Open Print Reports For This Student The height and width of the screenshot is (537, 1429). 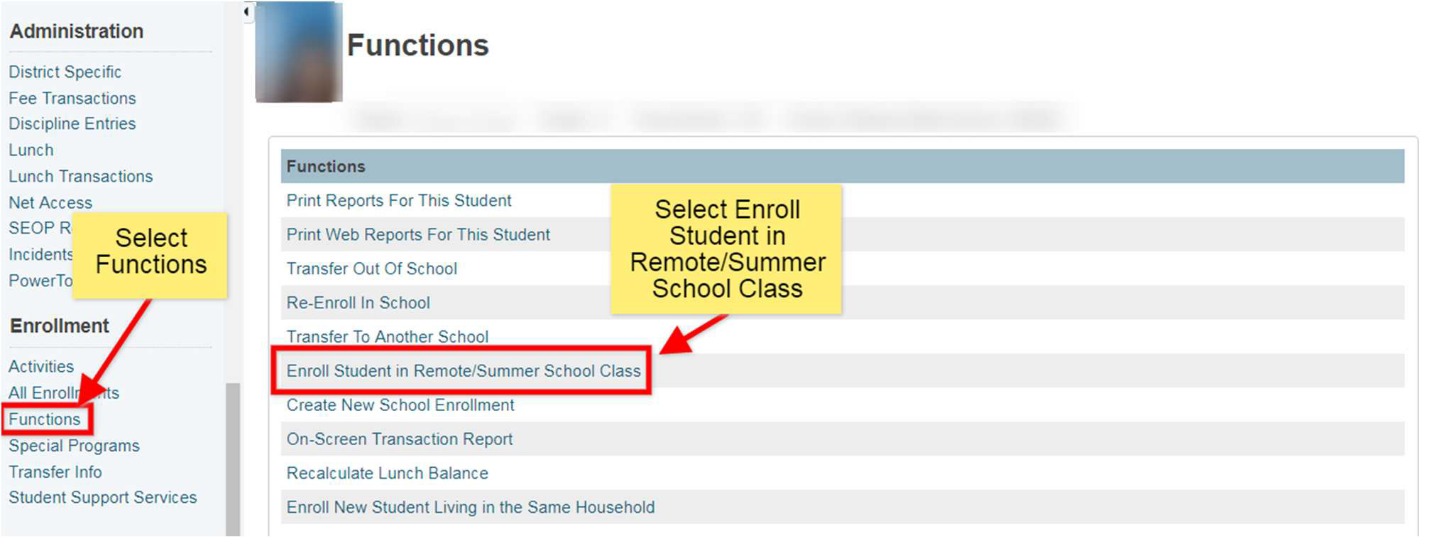click(399, 201)
